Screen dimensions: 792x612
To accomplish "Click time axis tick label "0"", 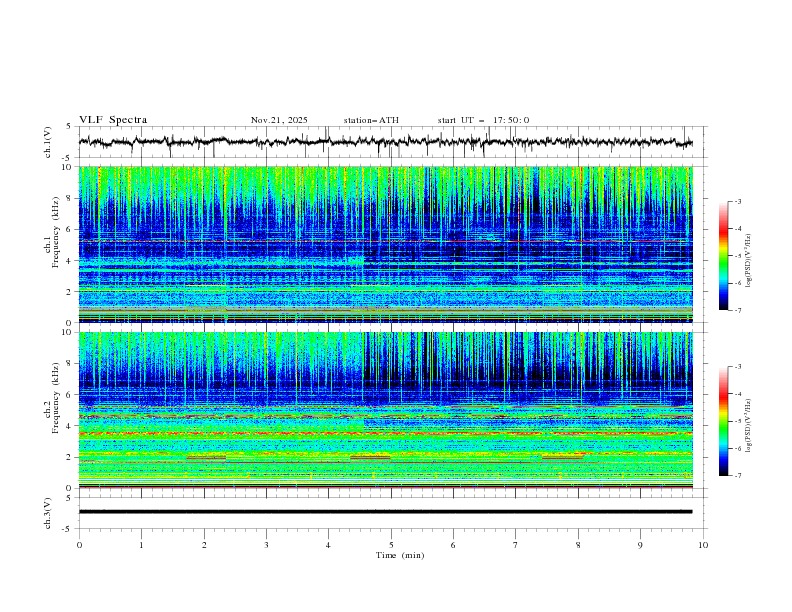I will pos(79,545).
